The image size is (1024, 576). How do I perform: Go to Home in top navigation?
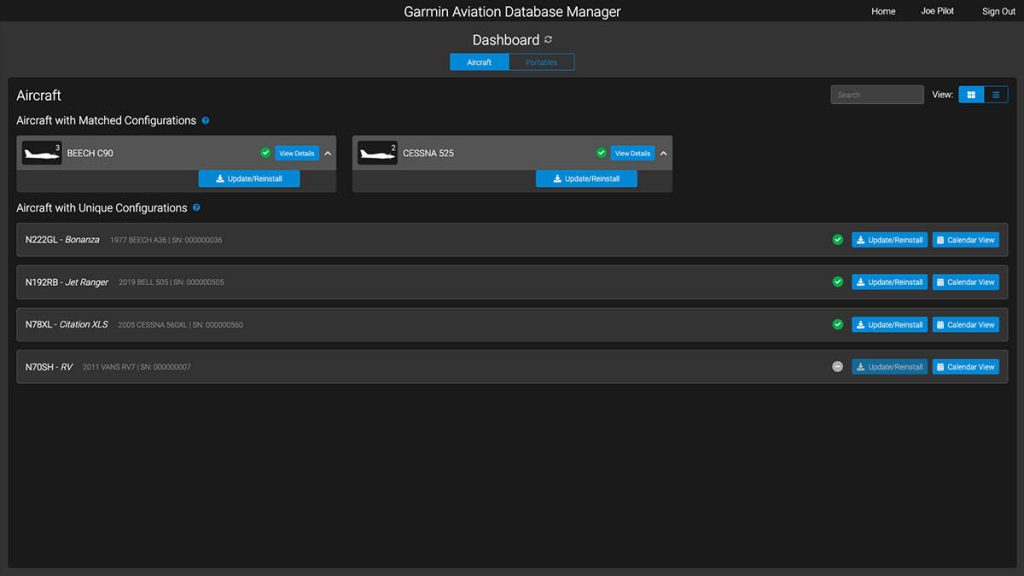tap(883, 11)
